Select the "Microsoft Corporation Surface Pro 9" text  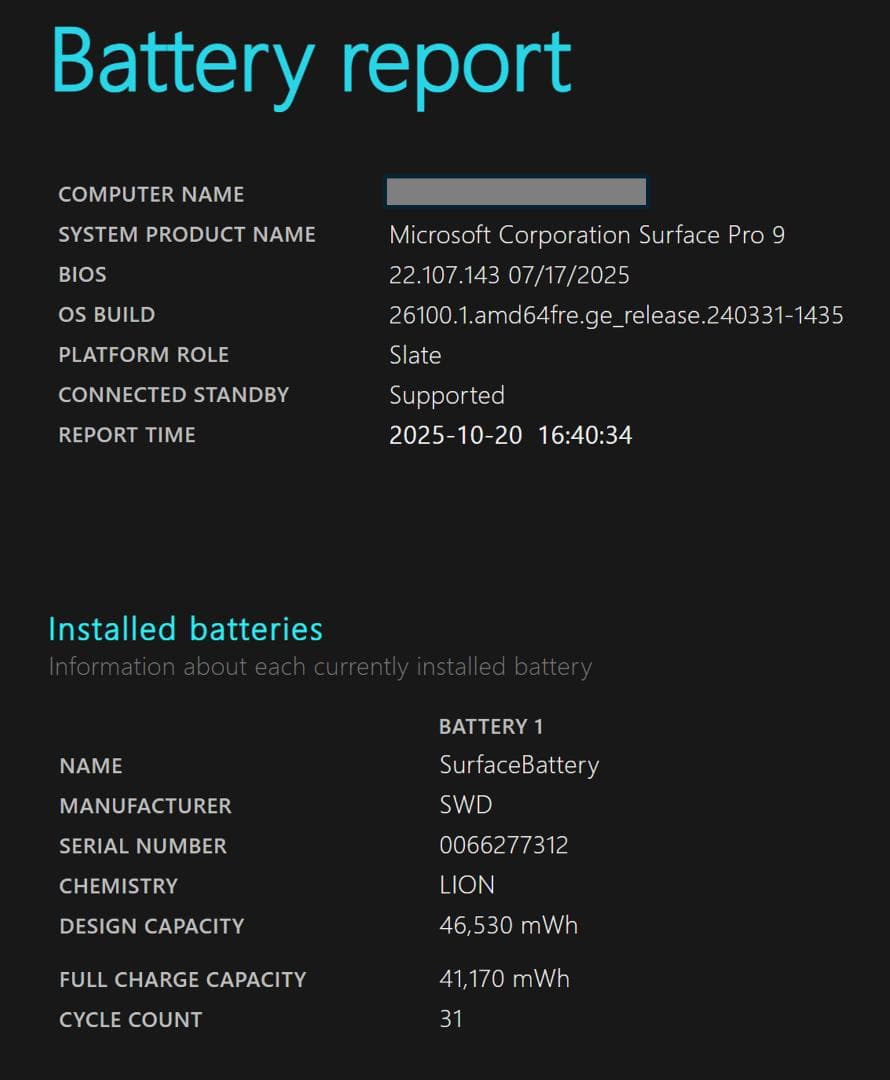[x=586, y=235]
